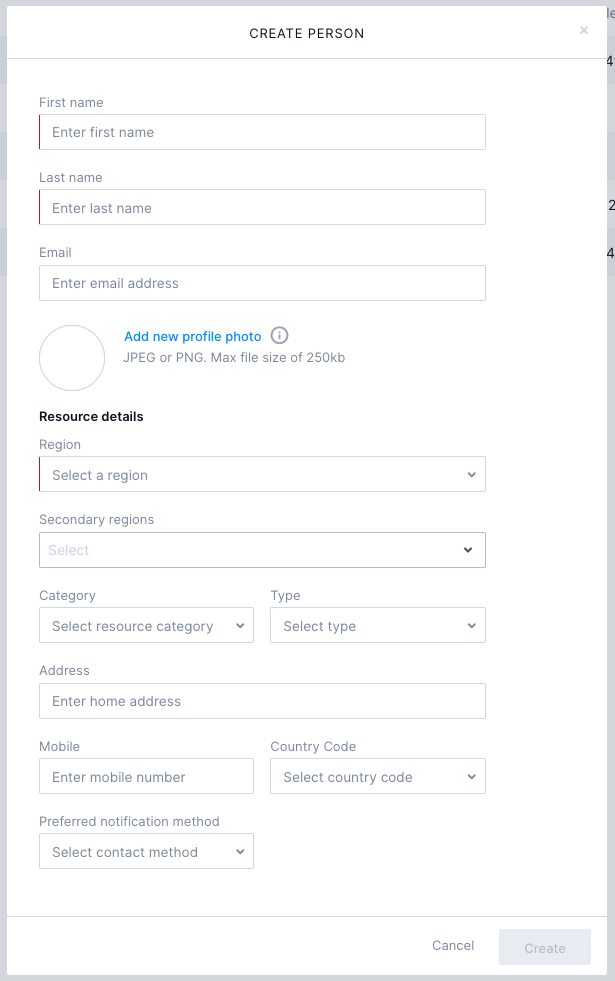Click into the Enter last name field

point(262,207)
